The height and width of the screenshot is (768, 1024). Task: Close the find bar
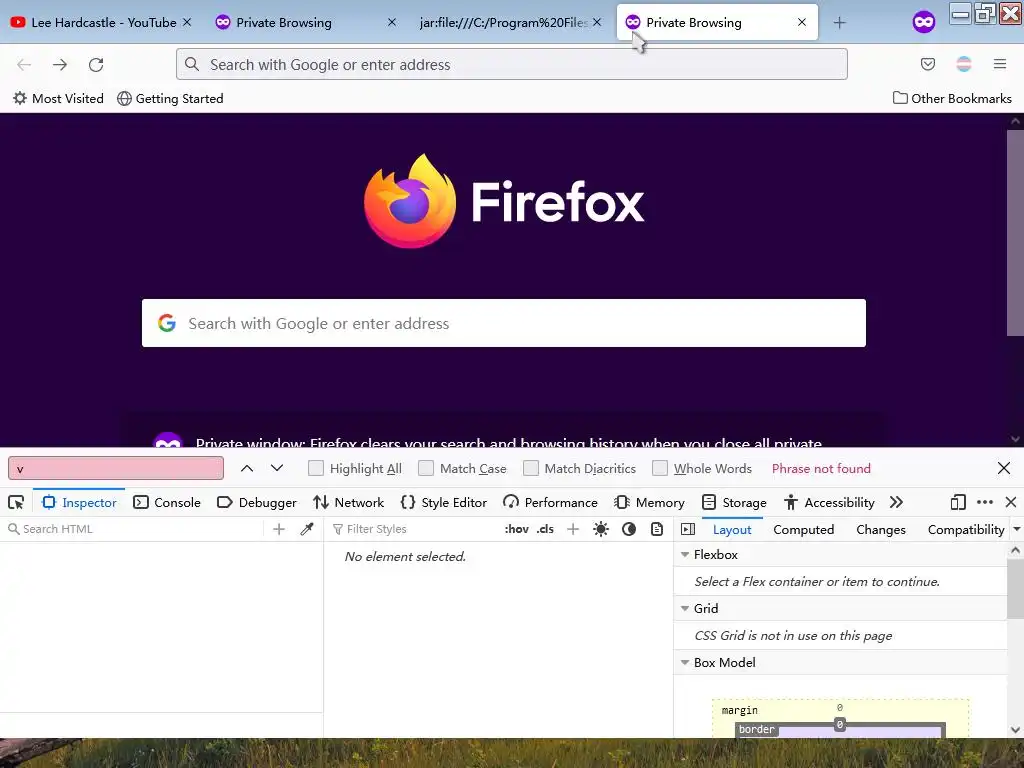pyautogui.click(x=1004, y=468)
